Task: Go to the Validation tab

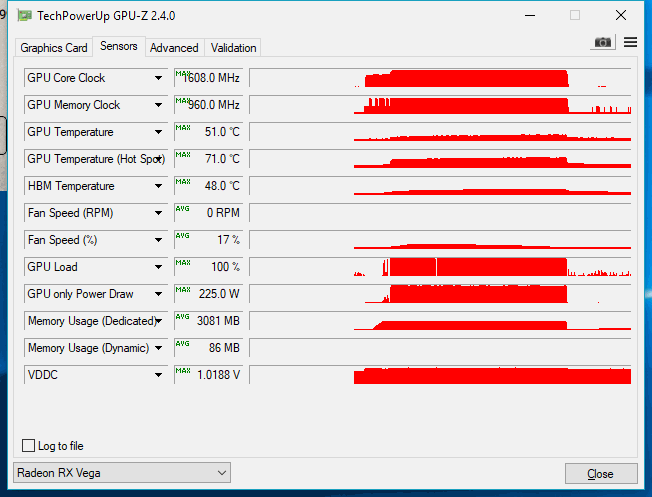Action: click(x=233, y=48)
